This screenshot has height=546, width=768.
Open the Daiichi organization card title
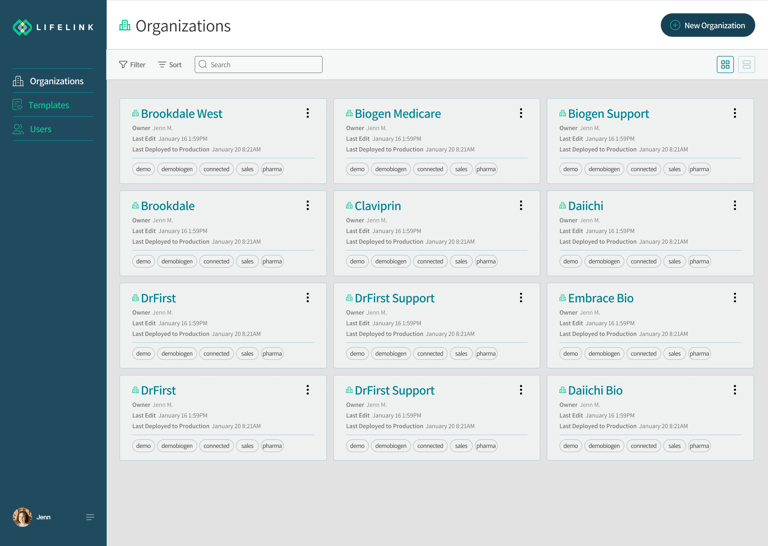pyautogui.click(x=585, y=206)
